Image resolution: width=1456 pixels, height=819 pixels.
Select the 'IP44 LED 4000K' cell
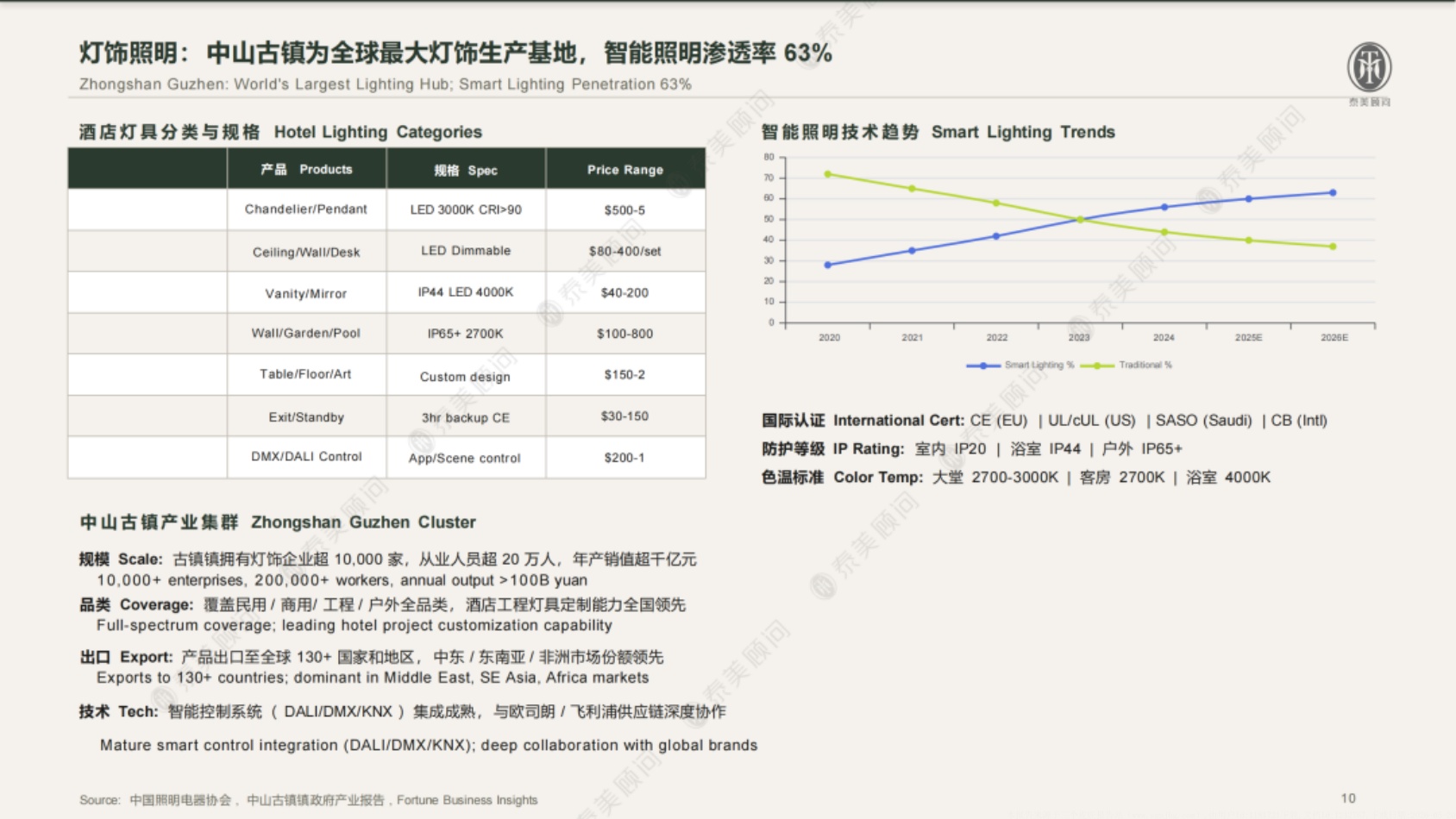[x=466, y=292]
